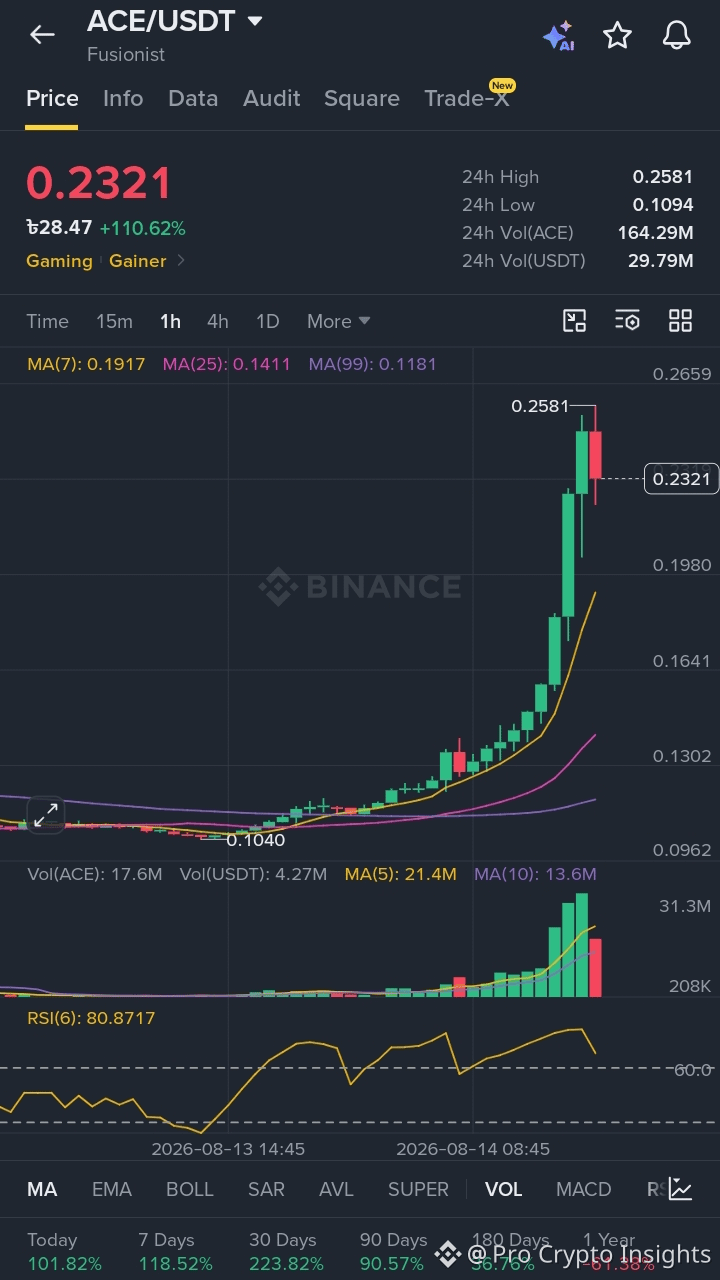Open the chart drawing tools icon
The image size is (720, 1280).
click(574, 321)
